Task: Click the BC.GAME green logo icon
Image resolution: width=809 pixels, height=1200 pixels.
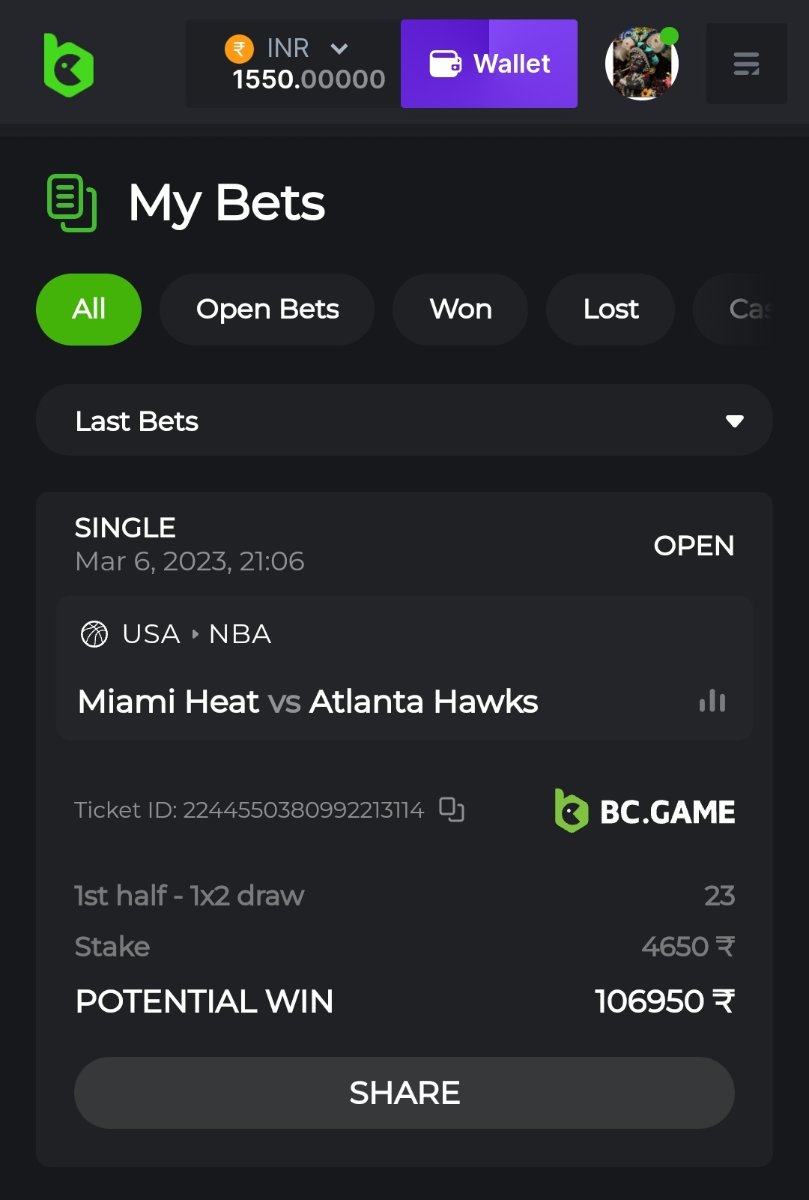Action: pyautogui.click(x=68, y=64)
